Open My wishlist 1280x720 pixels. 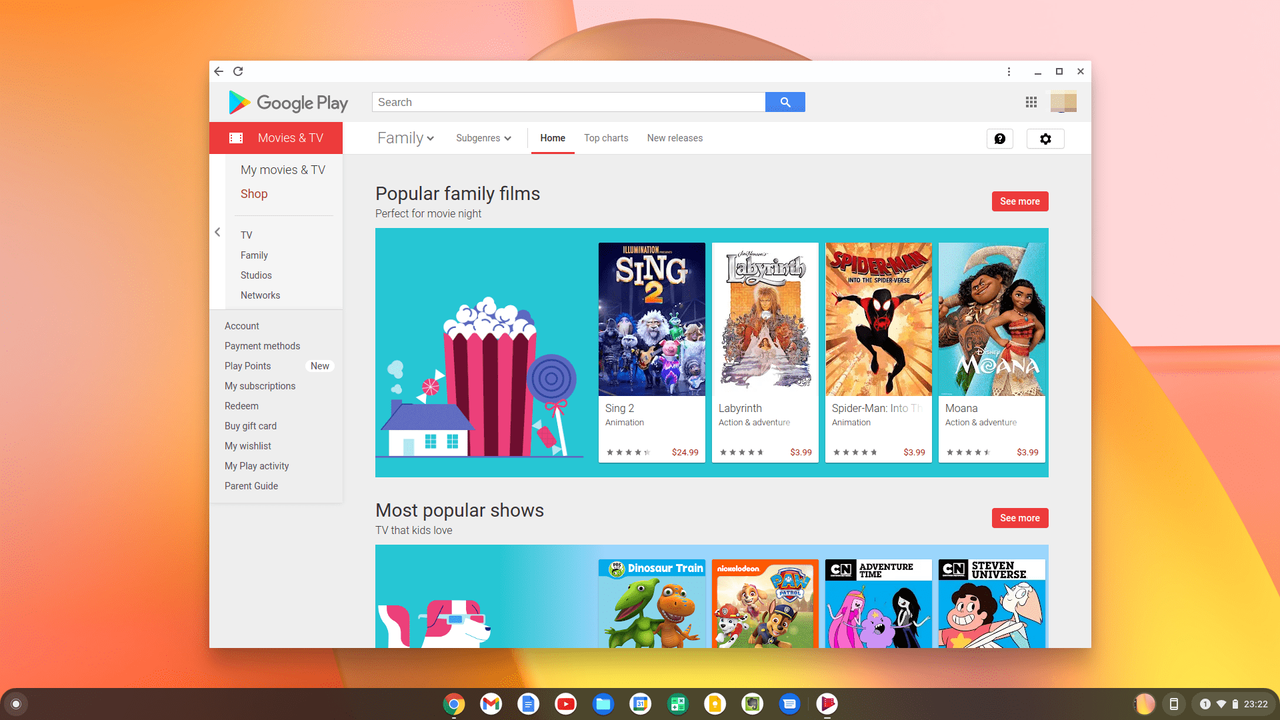(248, 446)
